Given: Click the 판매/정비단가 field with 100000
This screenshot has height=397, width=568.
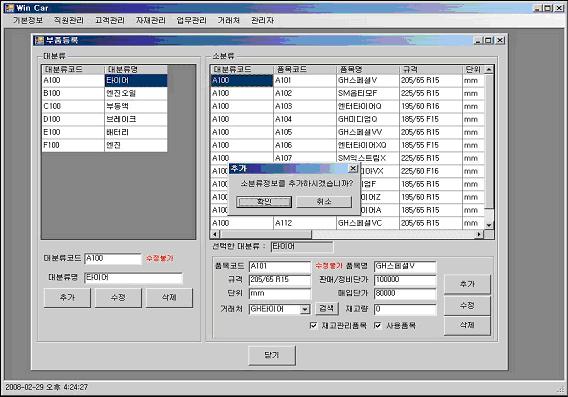Looking at the screenshot, I should 405,280.
